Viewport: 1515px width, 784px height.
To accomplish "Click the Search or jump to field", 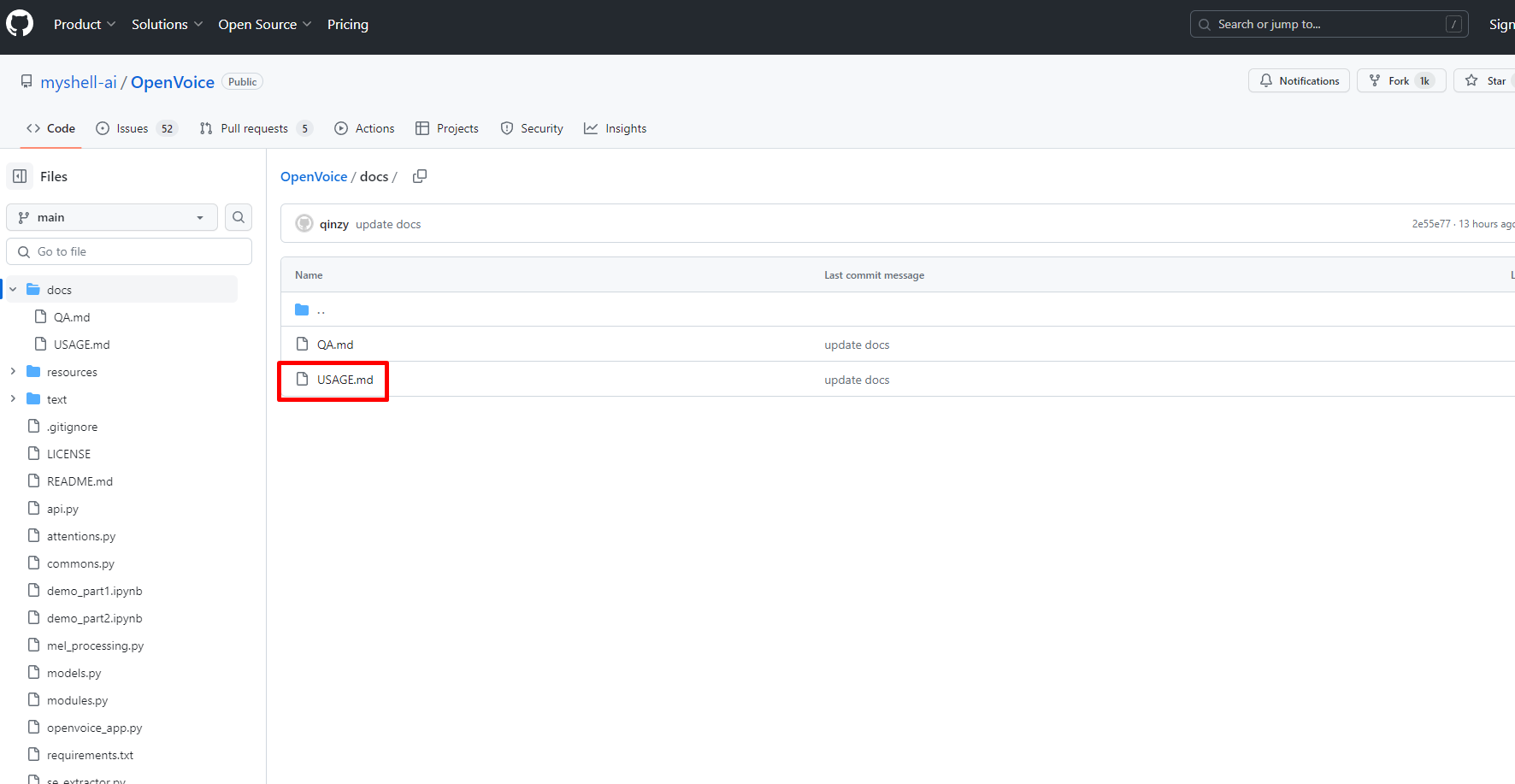I will click(x=1329, y=24).
